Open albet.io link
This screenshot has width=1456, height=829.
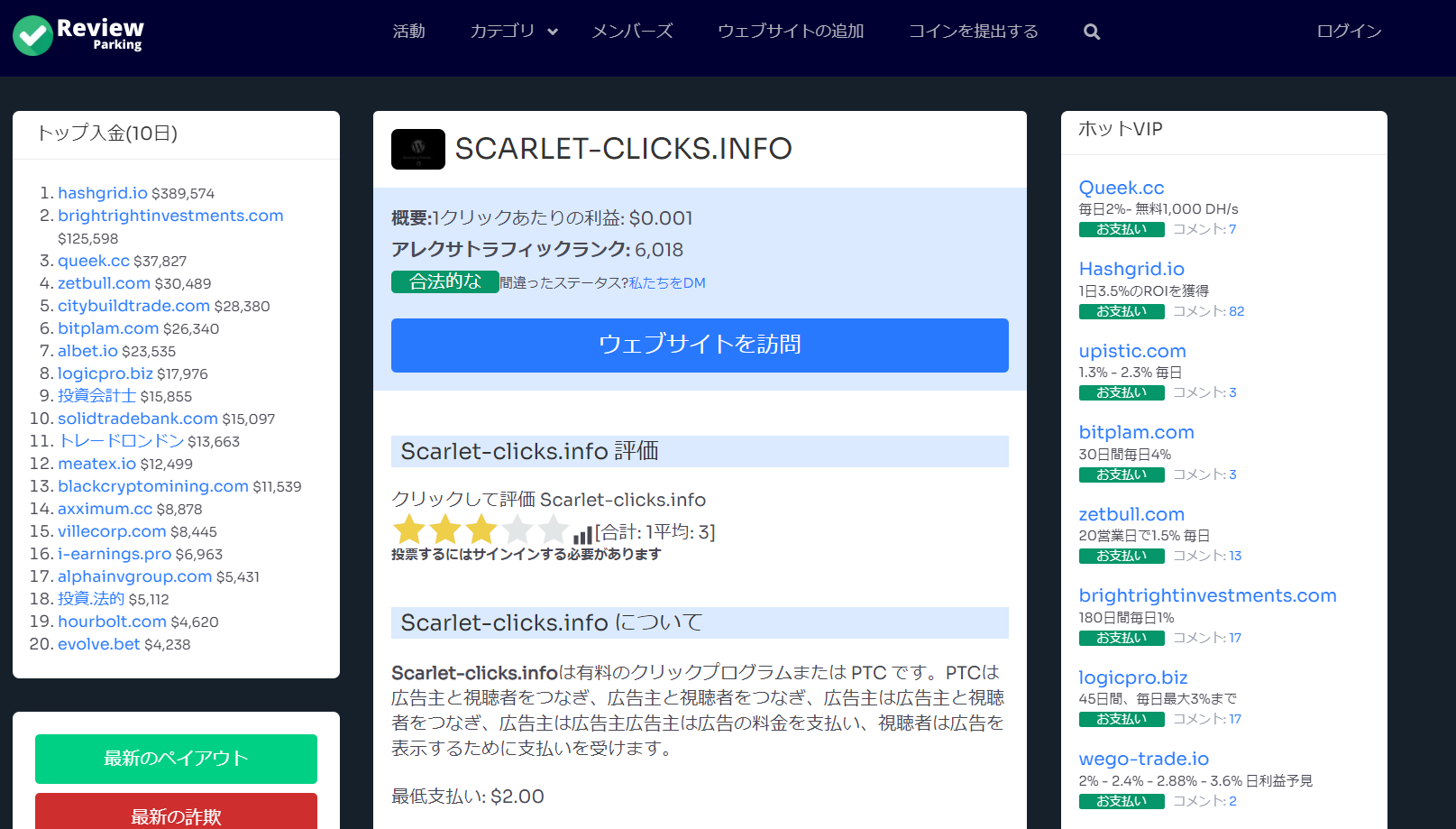87,351
